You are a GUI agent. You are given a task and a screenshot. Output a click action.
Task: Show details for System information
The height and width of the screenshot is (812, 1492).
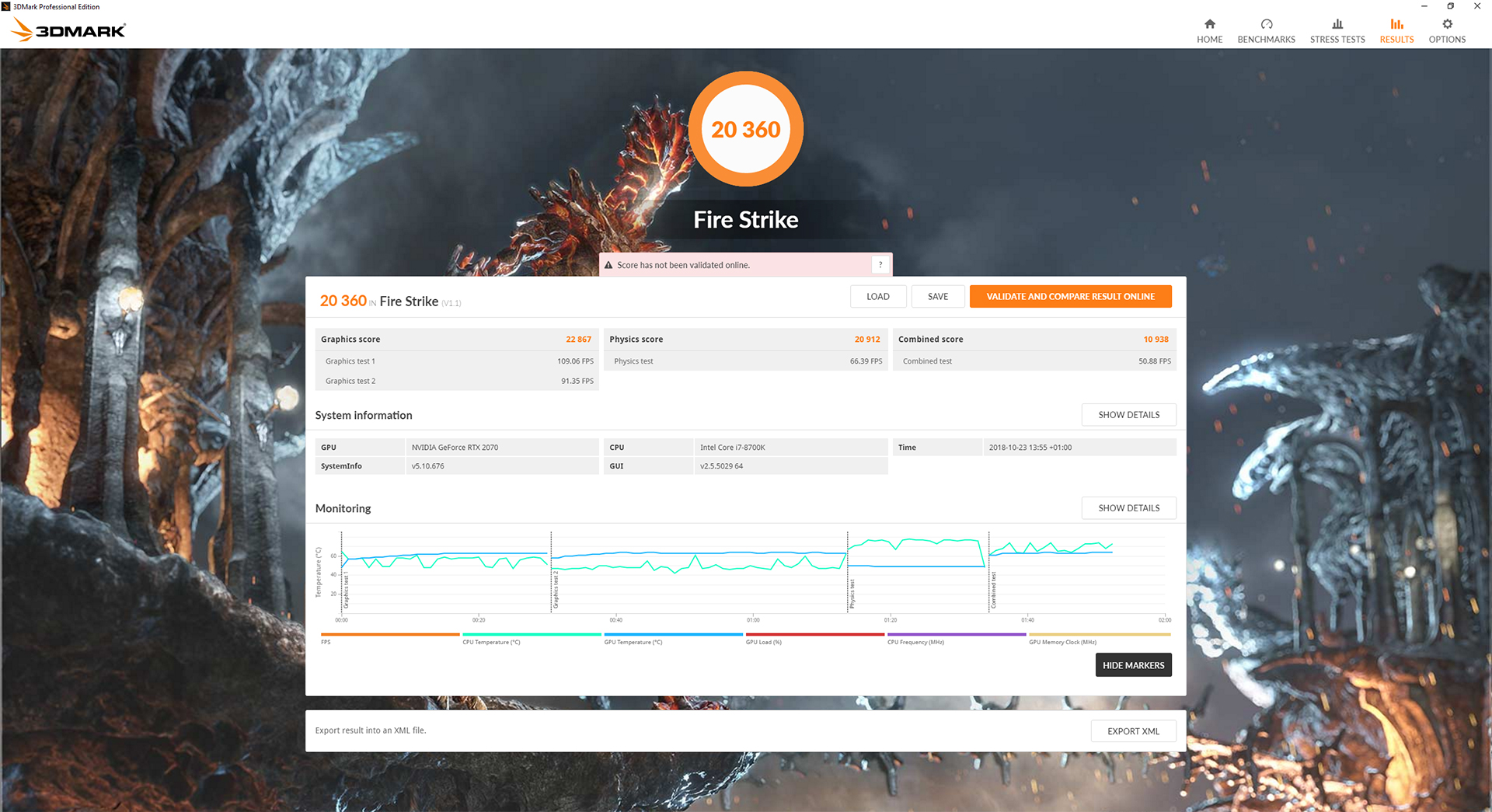[x=1128, y=415]
